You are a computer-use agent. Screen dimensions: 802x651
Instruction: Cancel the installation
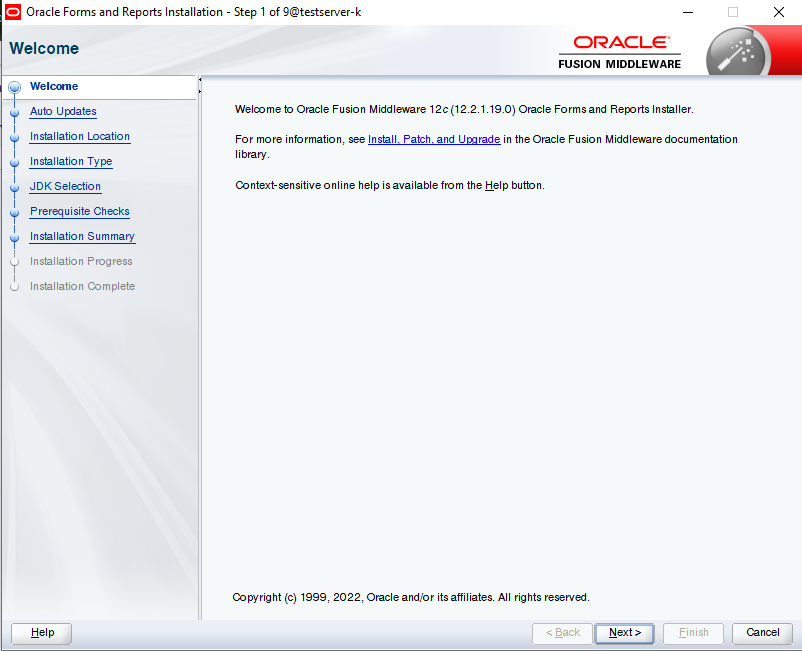click(x=762, y=633)
